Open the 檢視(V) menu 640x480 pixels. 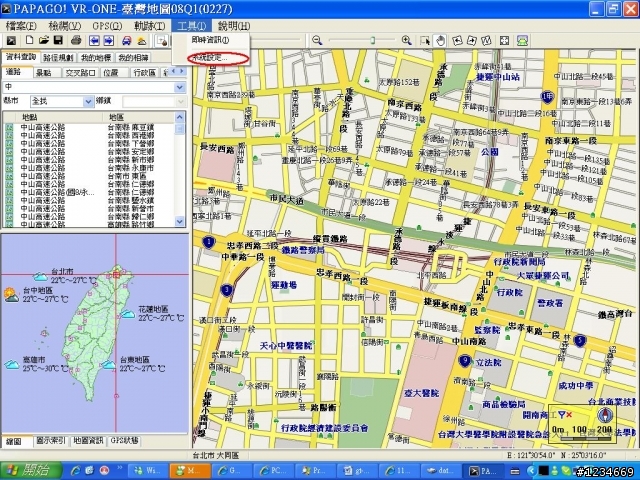click(x=64, y=26)
